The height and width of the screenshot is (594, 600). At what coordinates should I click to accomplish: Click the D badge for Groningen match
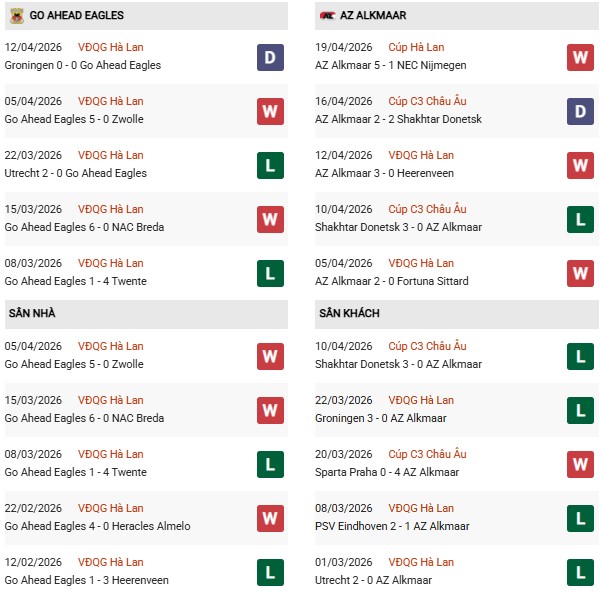(x=270, y=57)
